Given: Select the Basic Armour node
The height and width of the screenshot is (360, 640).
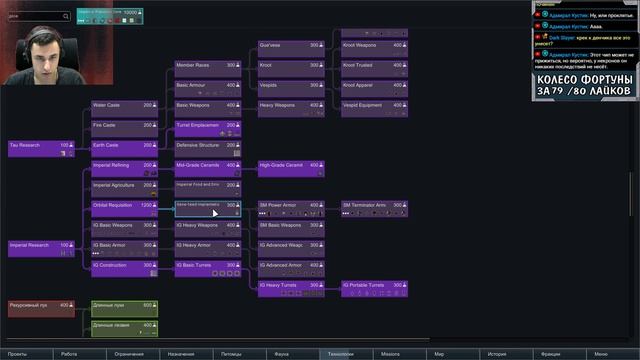Looking at the screenshot, I should point(208,89).
